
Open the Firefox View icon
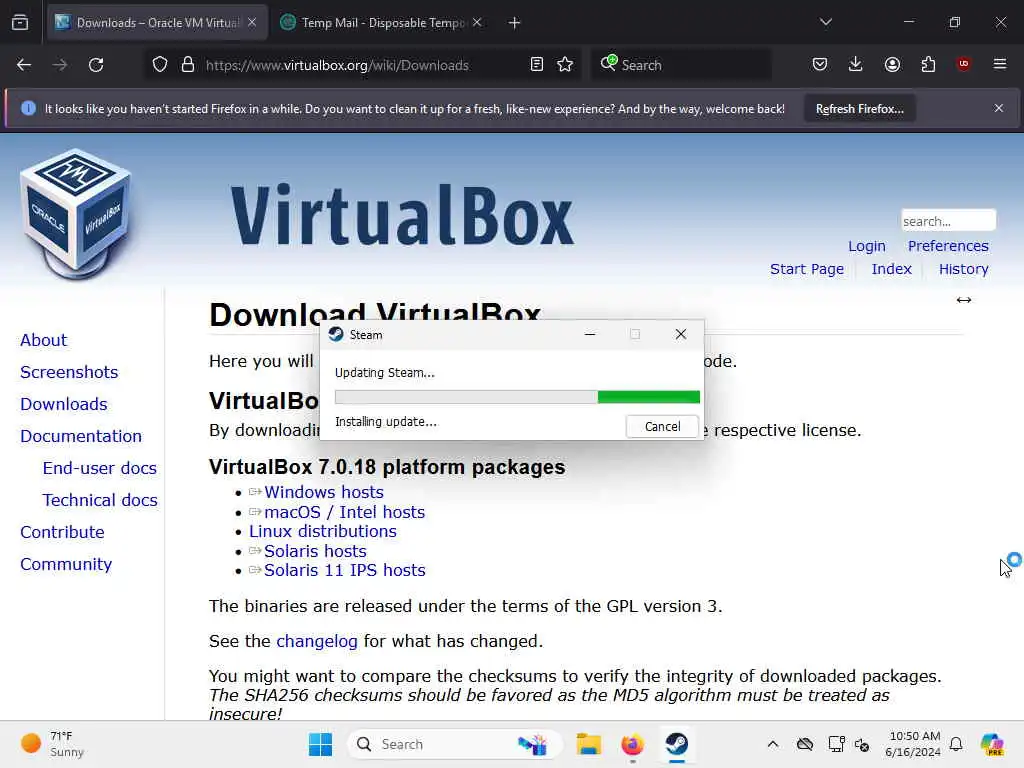pos(20,23)
